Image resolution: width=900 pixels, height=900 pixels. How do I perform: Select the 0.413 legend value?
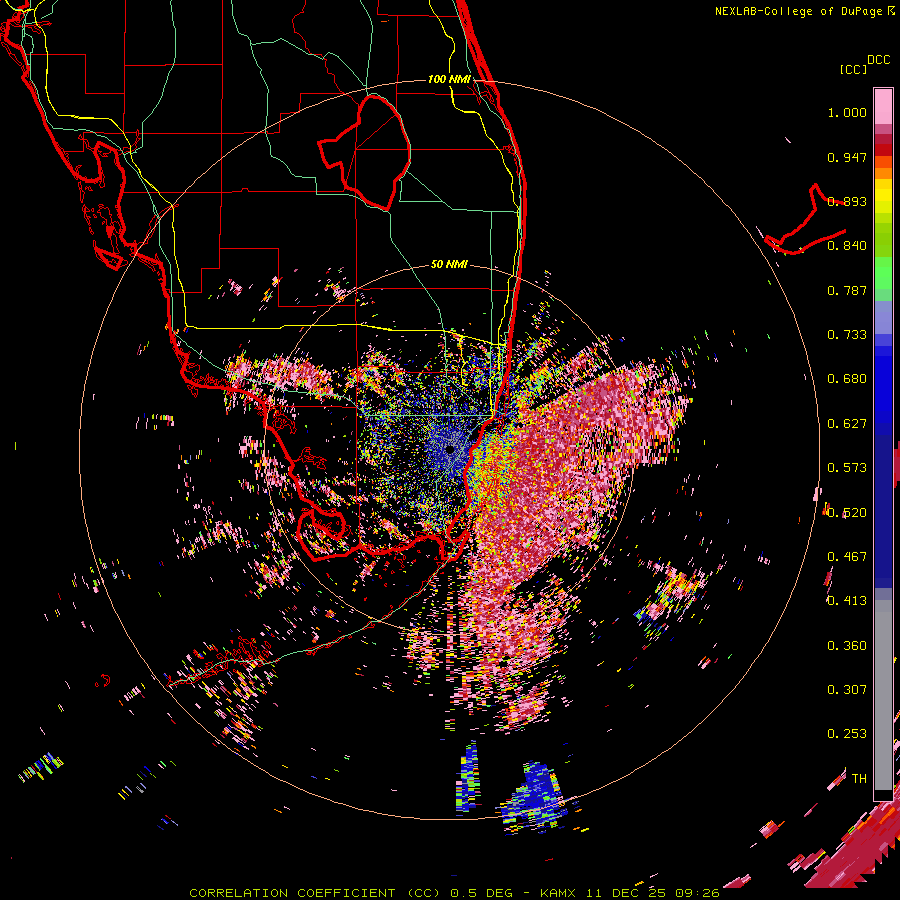(847, 601)
